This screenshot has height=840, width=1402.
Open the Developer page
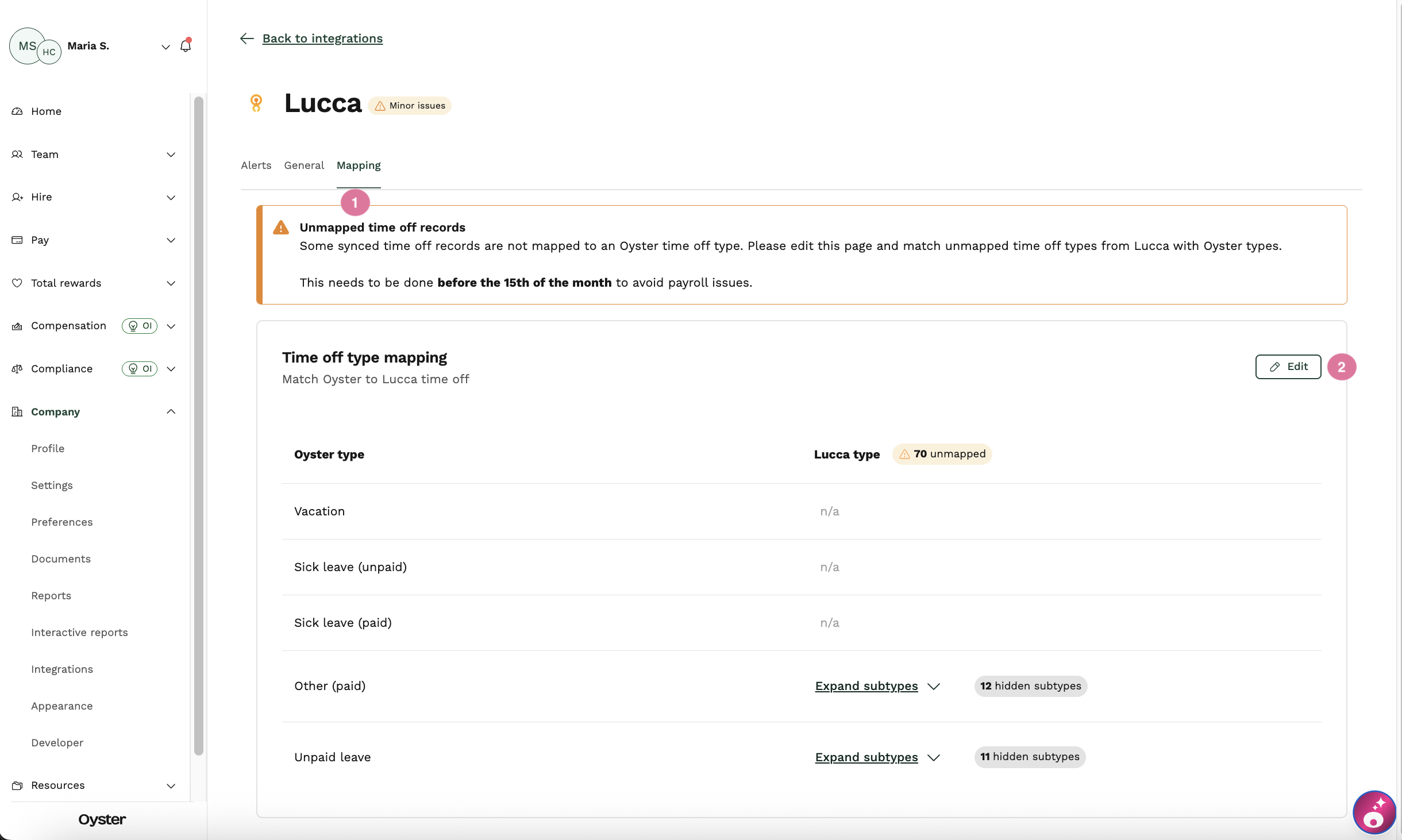click(x=57, y=743)
